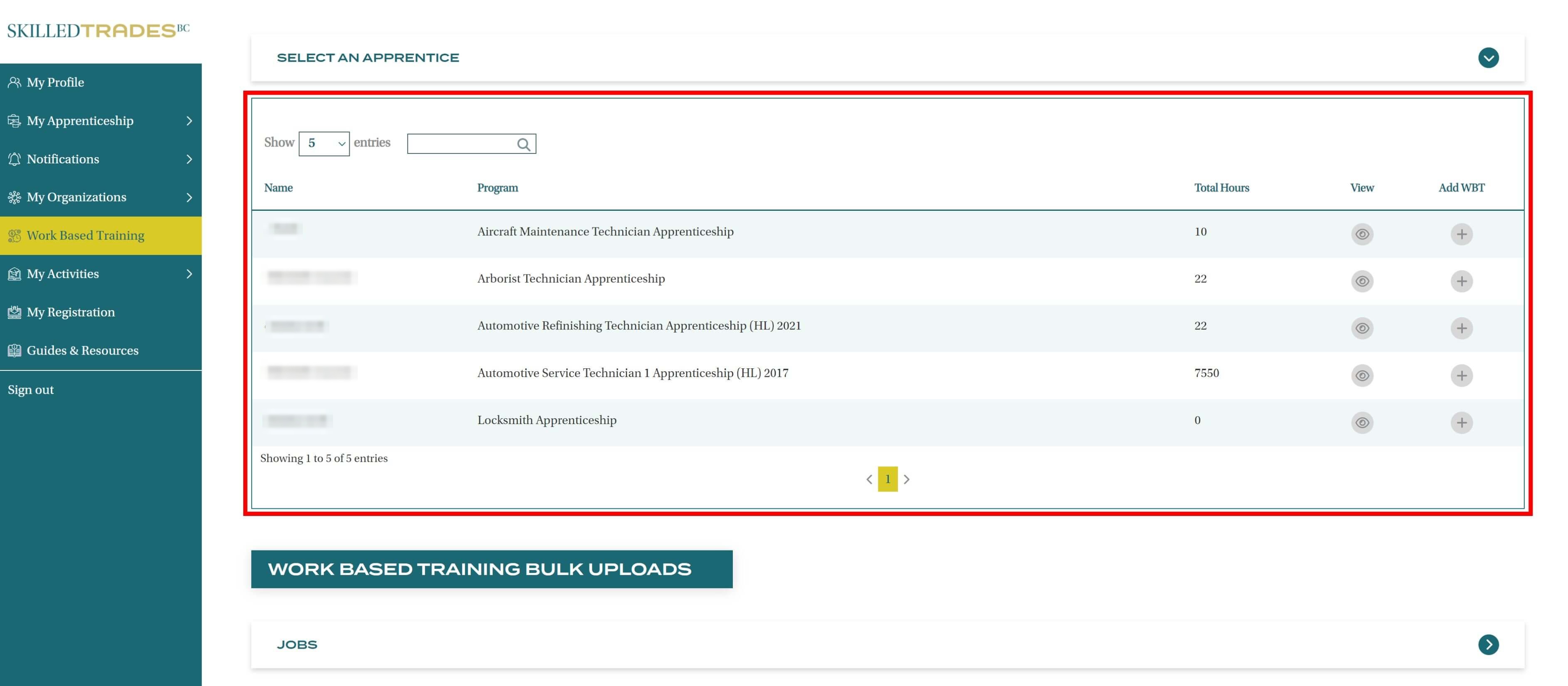Click Sign out link
The image size is (1568, 686).
click(30, 390)
